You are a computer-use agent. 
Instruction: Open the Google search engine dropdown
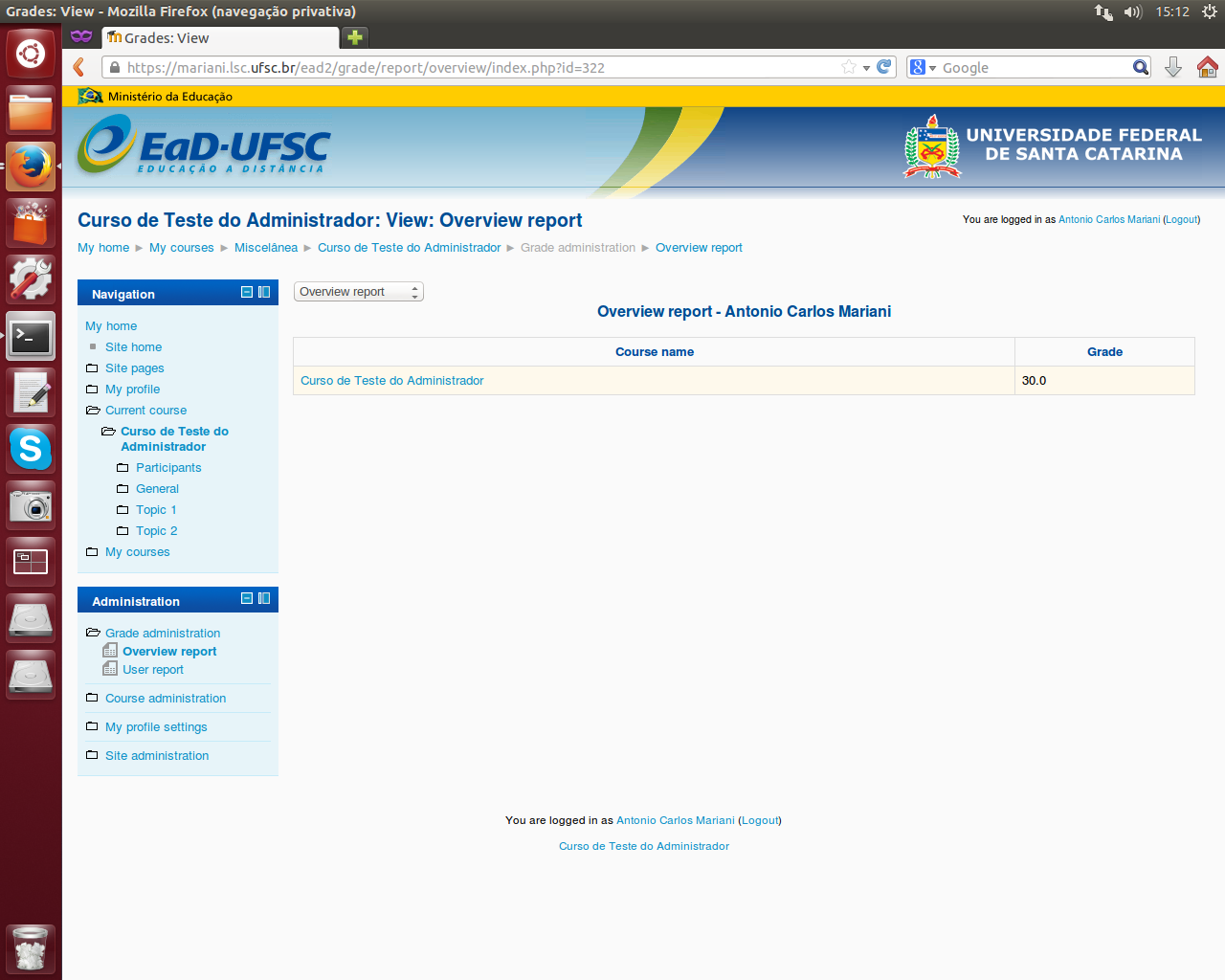(x=924, y=67)
